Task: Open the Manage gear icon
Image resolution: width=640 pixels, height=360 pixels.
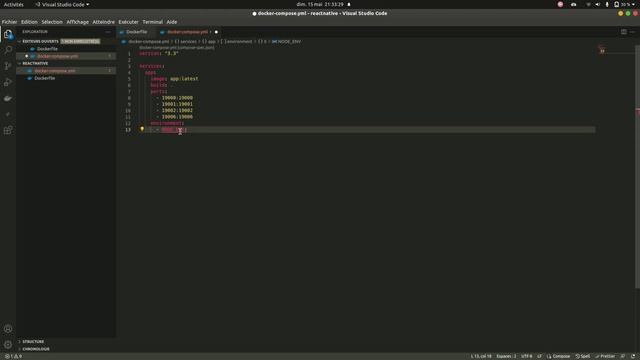Action: [8, 345]
